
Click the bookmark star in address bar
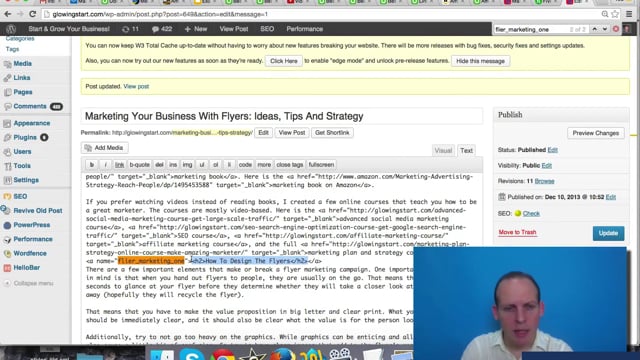tap(615, 14)
